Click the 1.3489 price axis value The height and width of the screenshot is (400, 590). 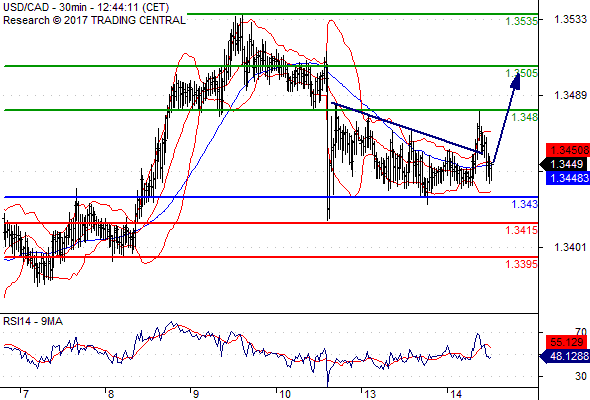570,95
